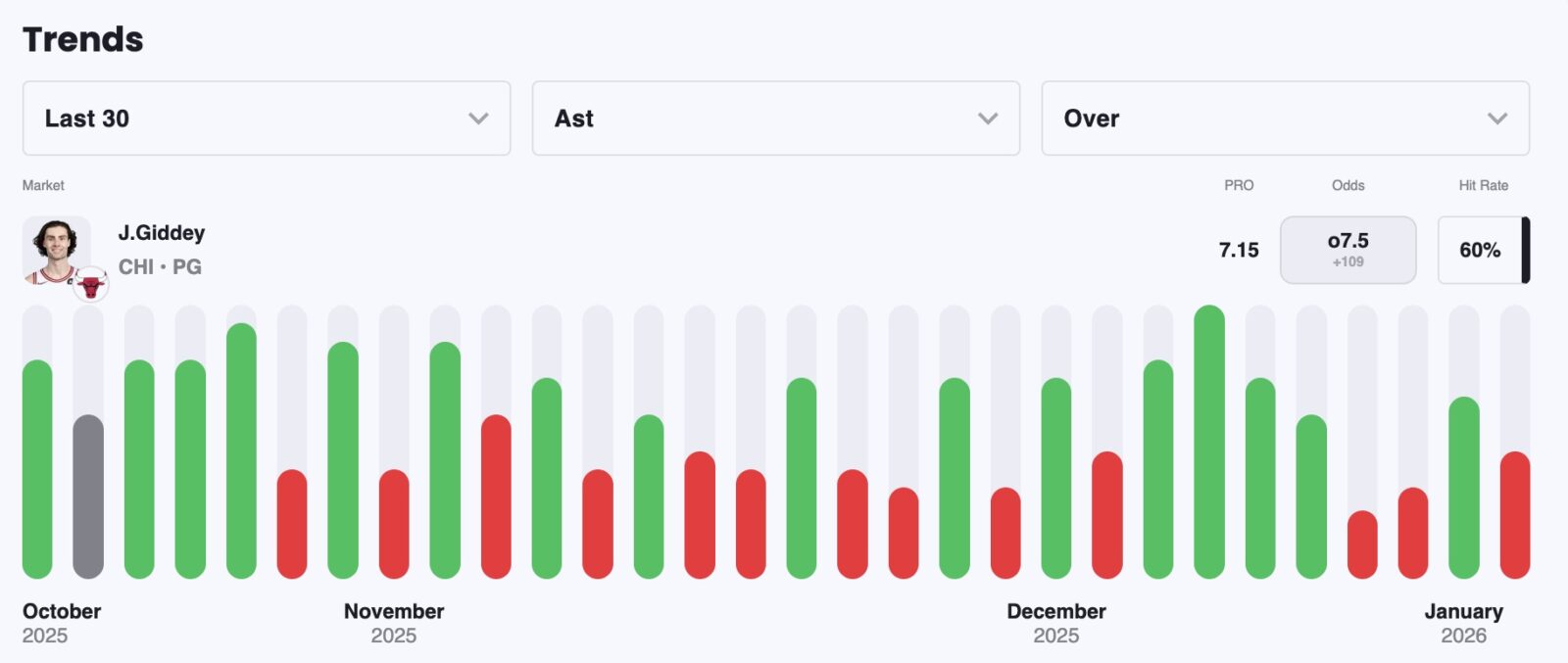Click the 60% hit rate box
This screenshot has width=1568, height=663.
point(1480,250)
